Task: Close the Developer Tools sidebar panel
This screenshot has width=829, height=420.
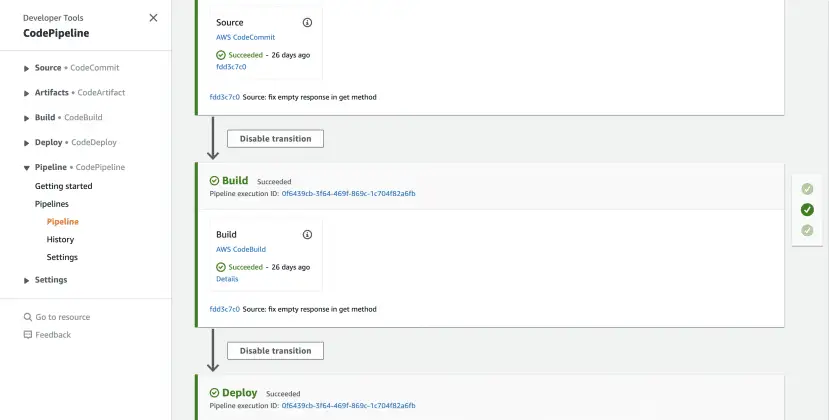Action: 153,18
